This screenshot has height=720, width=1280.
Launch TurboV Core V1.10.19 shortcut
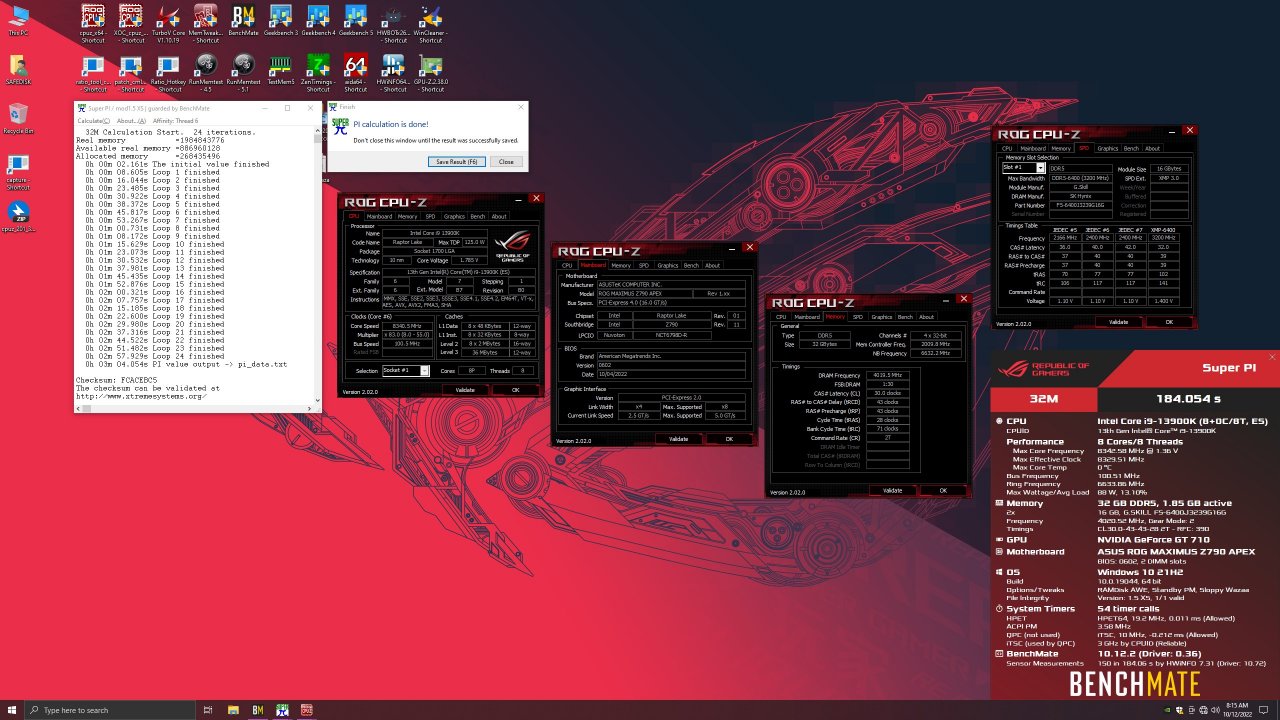(x=168, y=23)
